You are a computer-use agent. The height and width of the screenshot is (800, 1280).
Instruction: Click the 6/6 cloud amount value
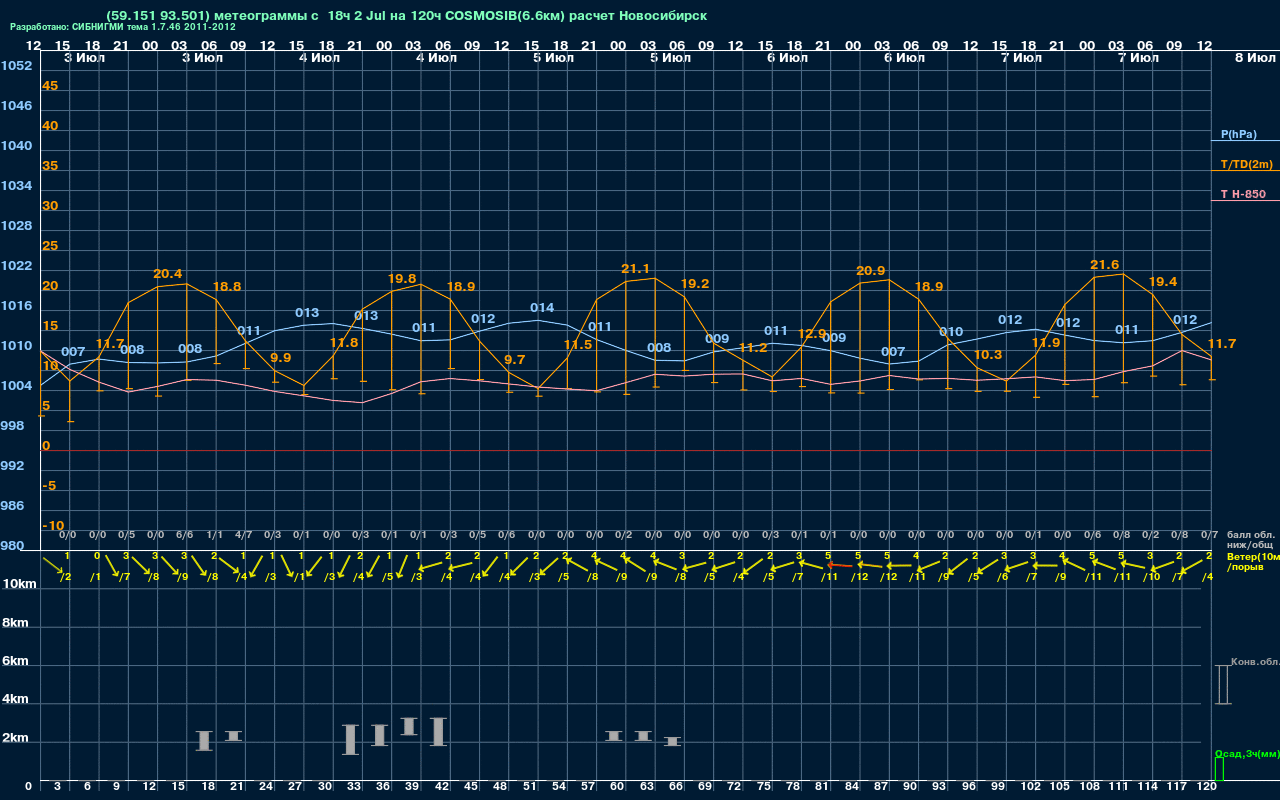pyautogui.click(x=185, y=535)
